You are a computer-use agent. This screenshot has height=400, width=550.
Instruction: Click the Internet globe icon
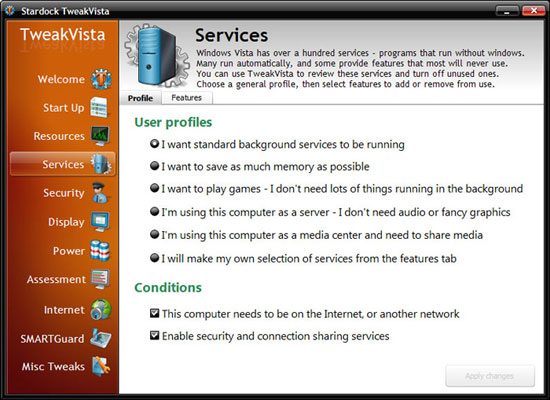click(x=101, y=309)
